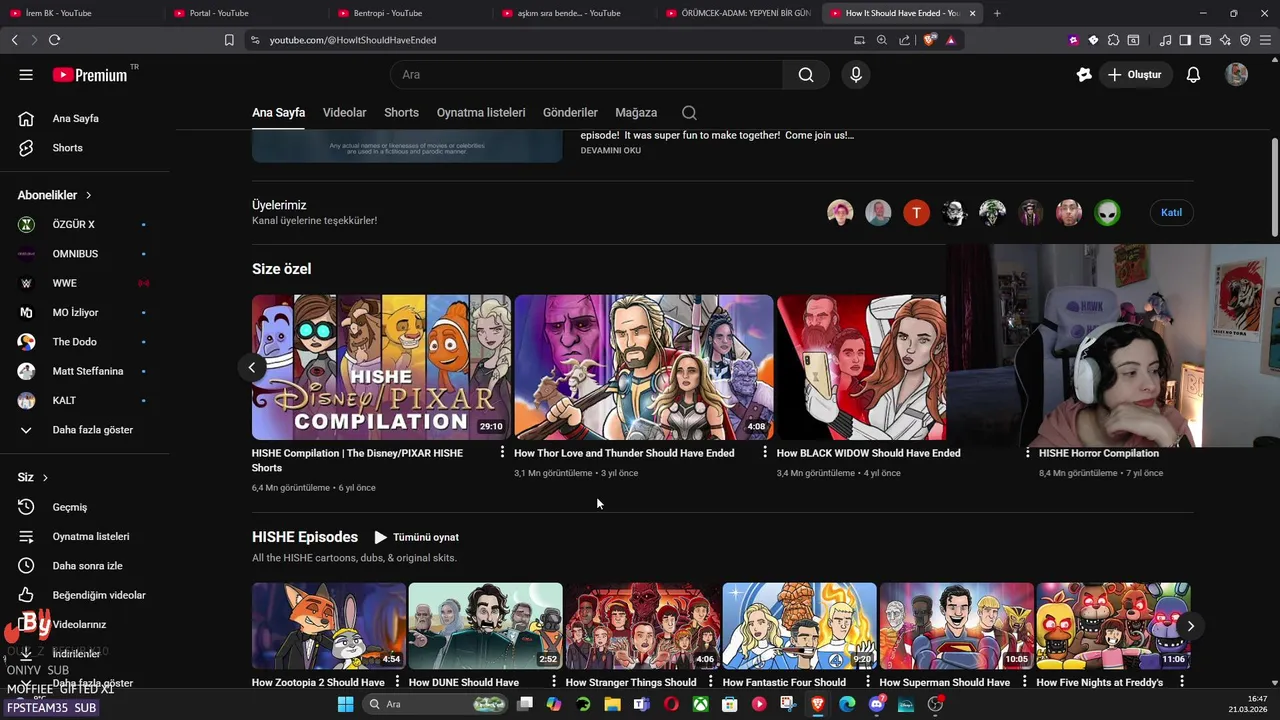1280x720 pixels.
Task: Click the YouTube Premium logo
Action: pos(90,75)
